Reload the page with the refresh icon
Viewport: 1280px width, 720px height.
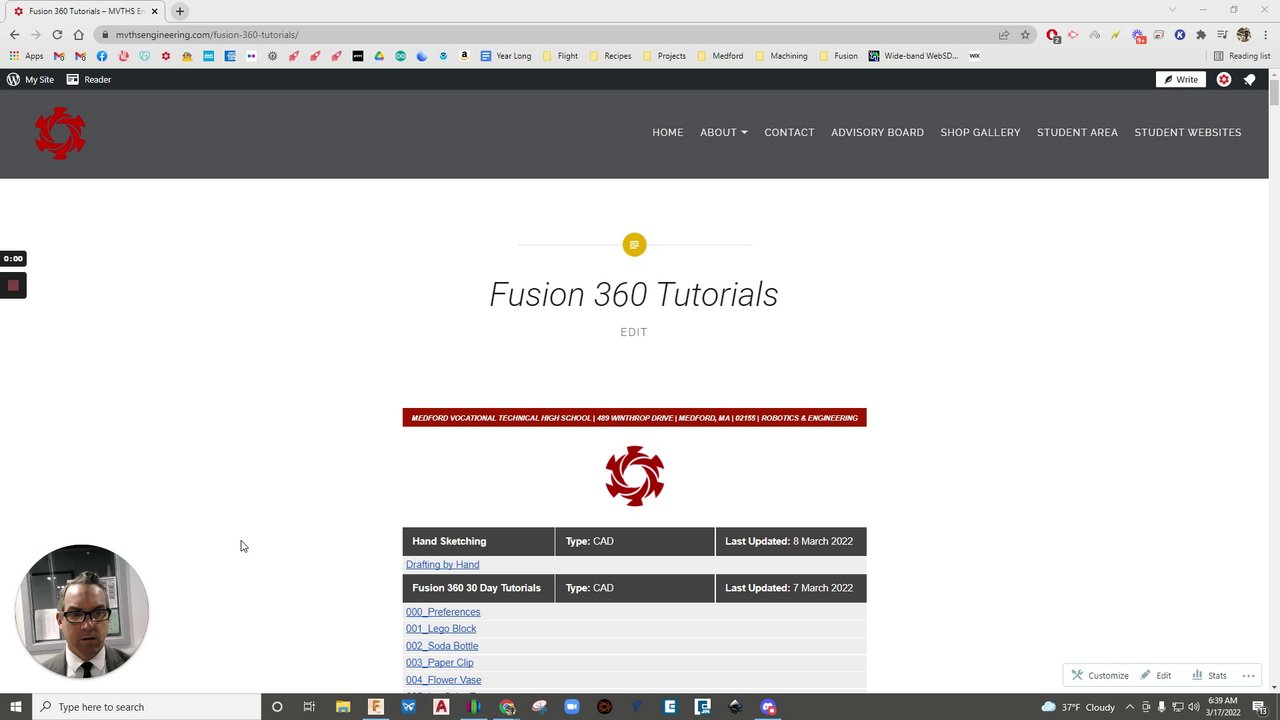[x=57, y=34]
